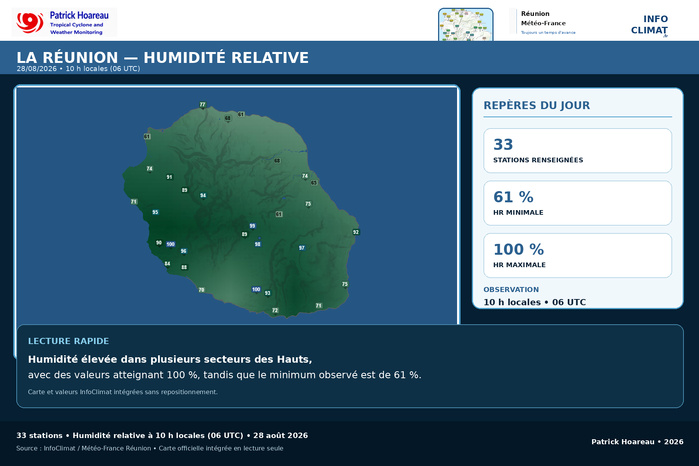Click the 'Patrick Hoareau • 2026' footer credit
This screenshot has width=699, height=466.
click(x=637, y=441)
